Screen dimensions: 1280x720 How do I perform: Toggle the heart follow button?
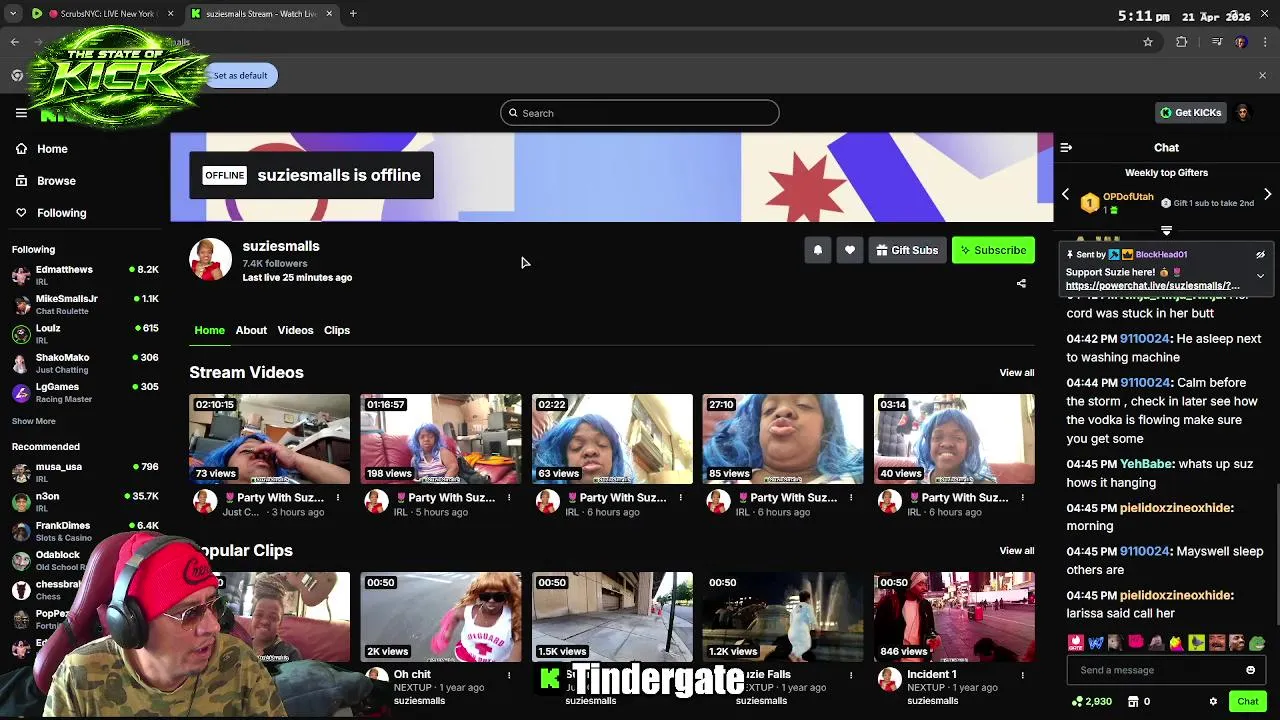point(850,250)
